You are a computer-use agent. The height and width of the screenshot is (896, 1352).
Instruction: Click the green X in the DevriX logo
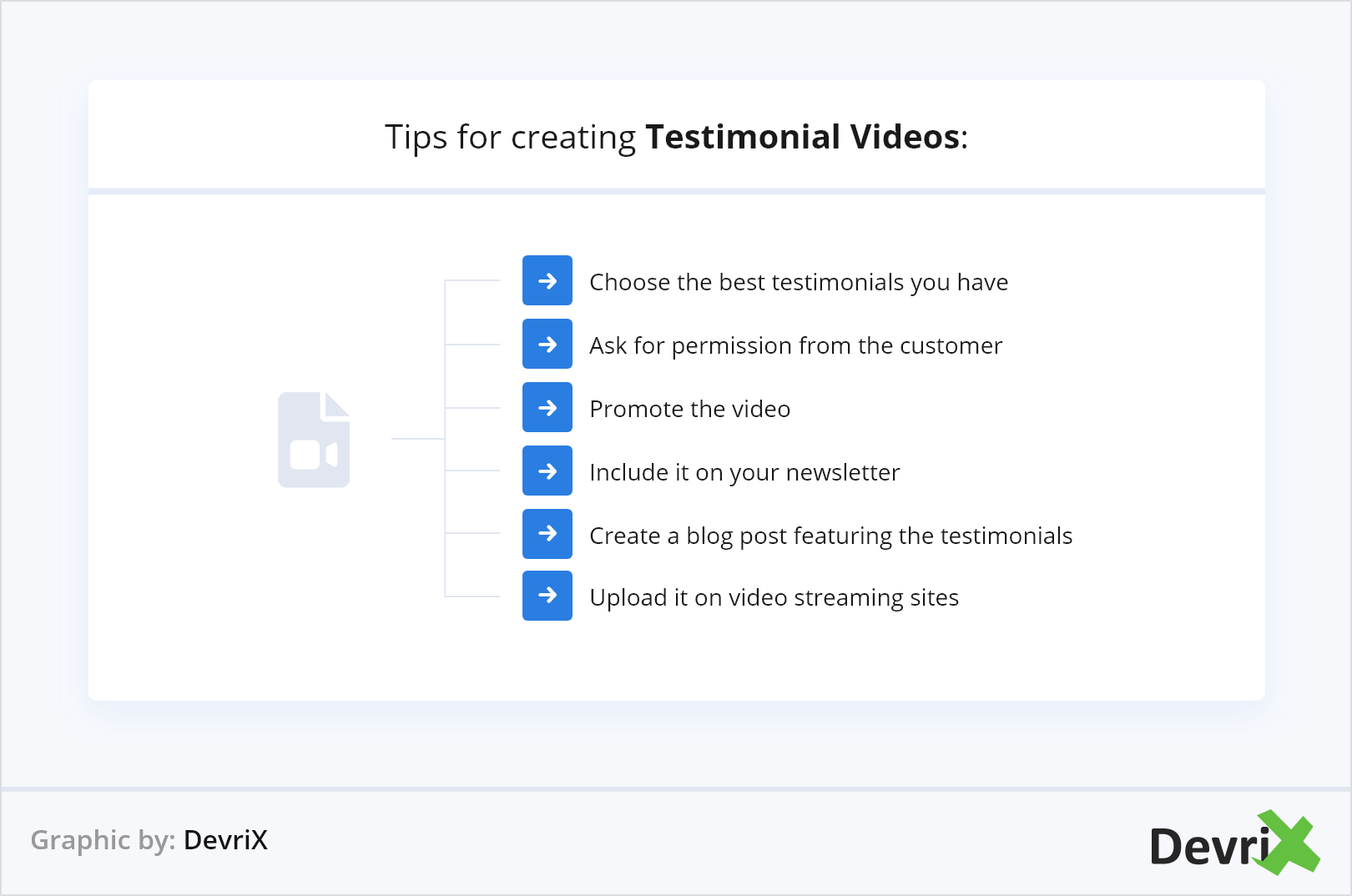1289,843
